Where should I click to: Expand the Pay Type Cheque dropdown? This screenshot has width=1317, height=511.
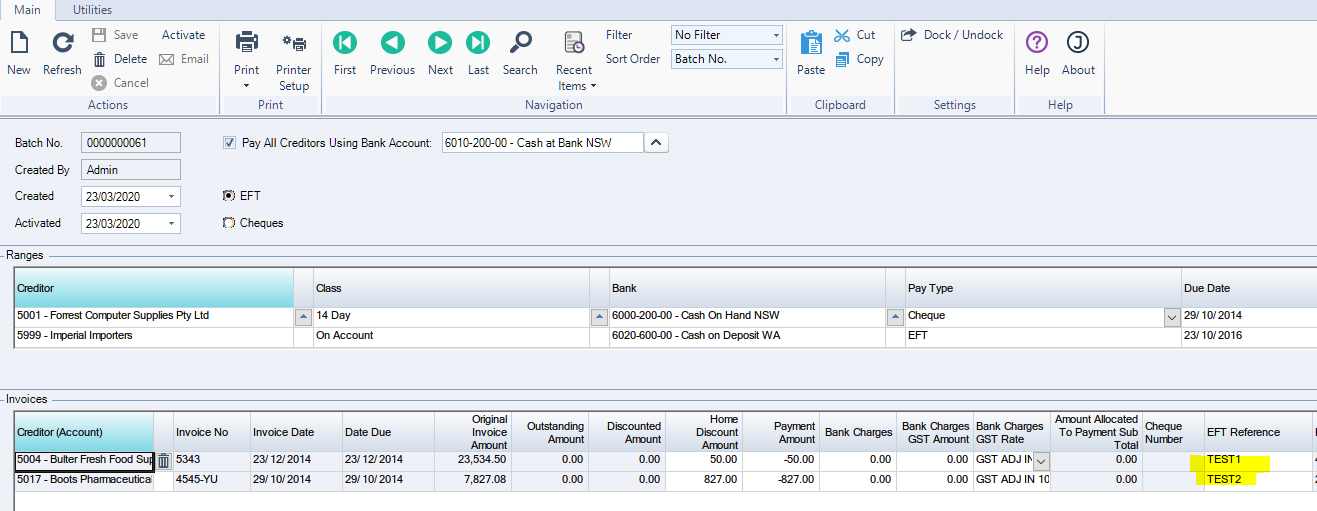1171,316
